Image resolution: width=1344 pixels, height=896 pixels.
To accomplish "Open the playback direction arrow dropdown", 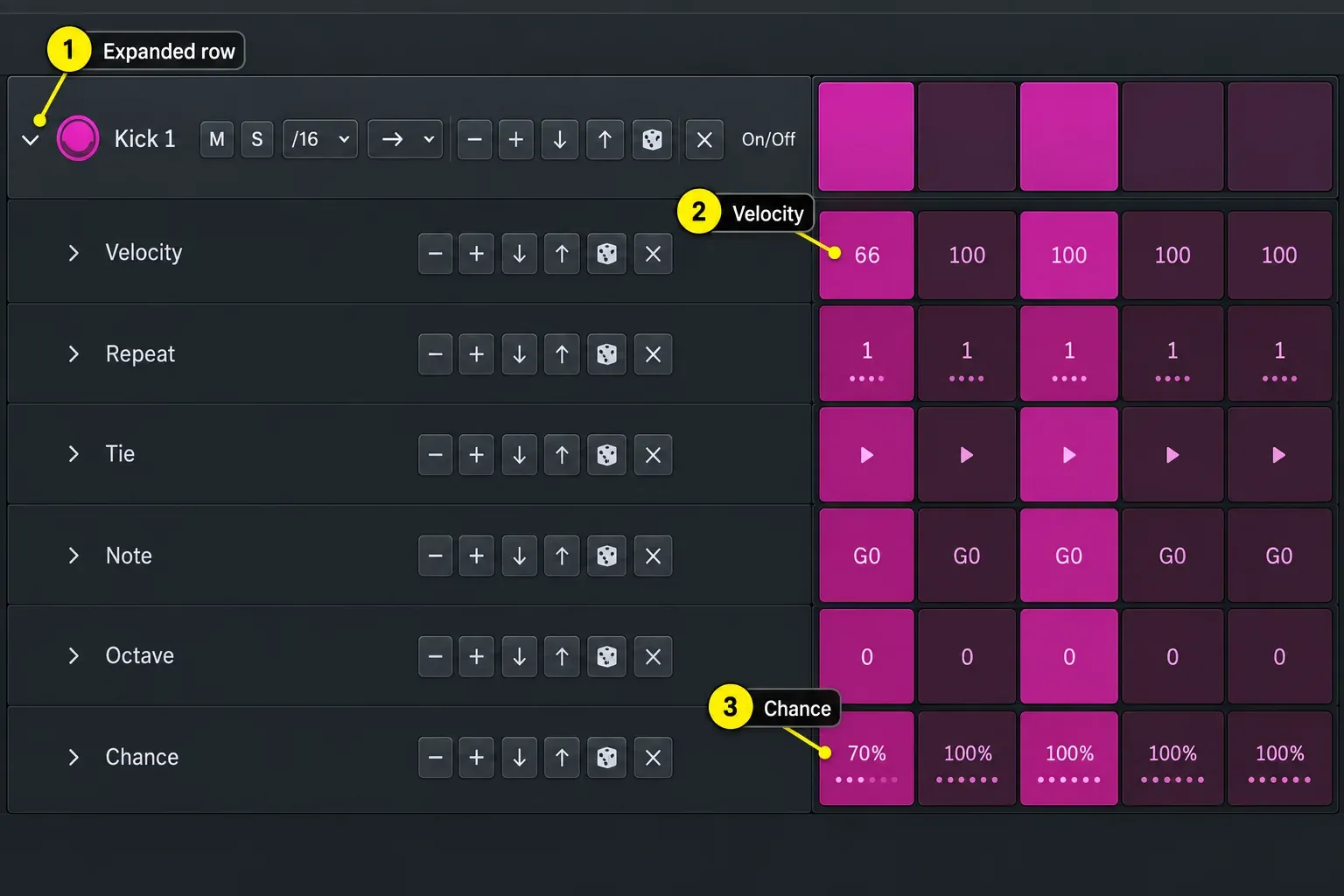I will (x=405, y=139).
